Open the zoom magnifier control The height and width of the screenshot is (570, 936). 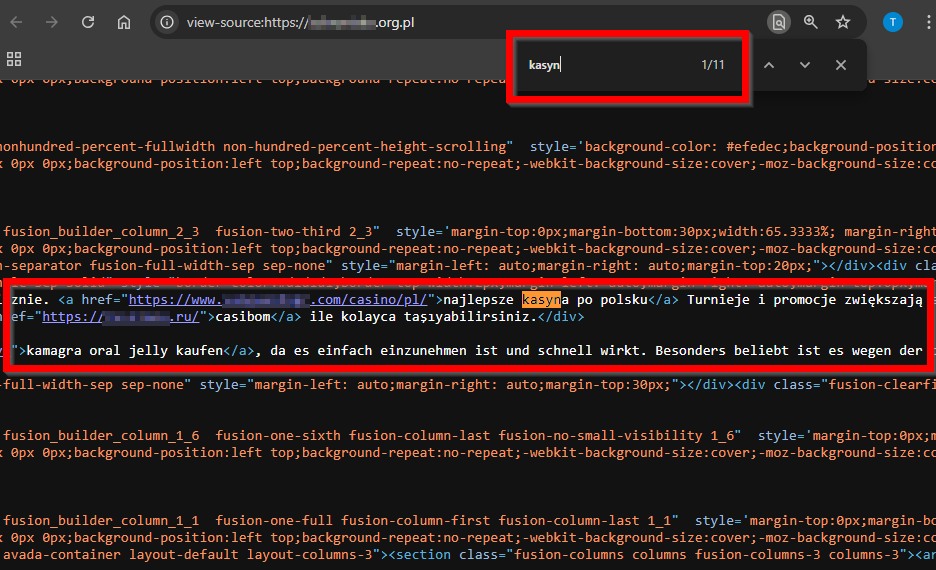[x=810, y=22]
